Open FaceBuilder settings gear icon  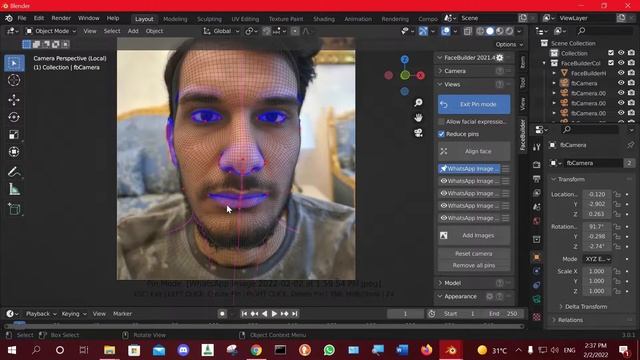[x=500, y=58]
